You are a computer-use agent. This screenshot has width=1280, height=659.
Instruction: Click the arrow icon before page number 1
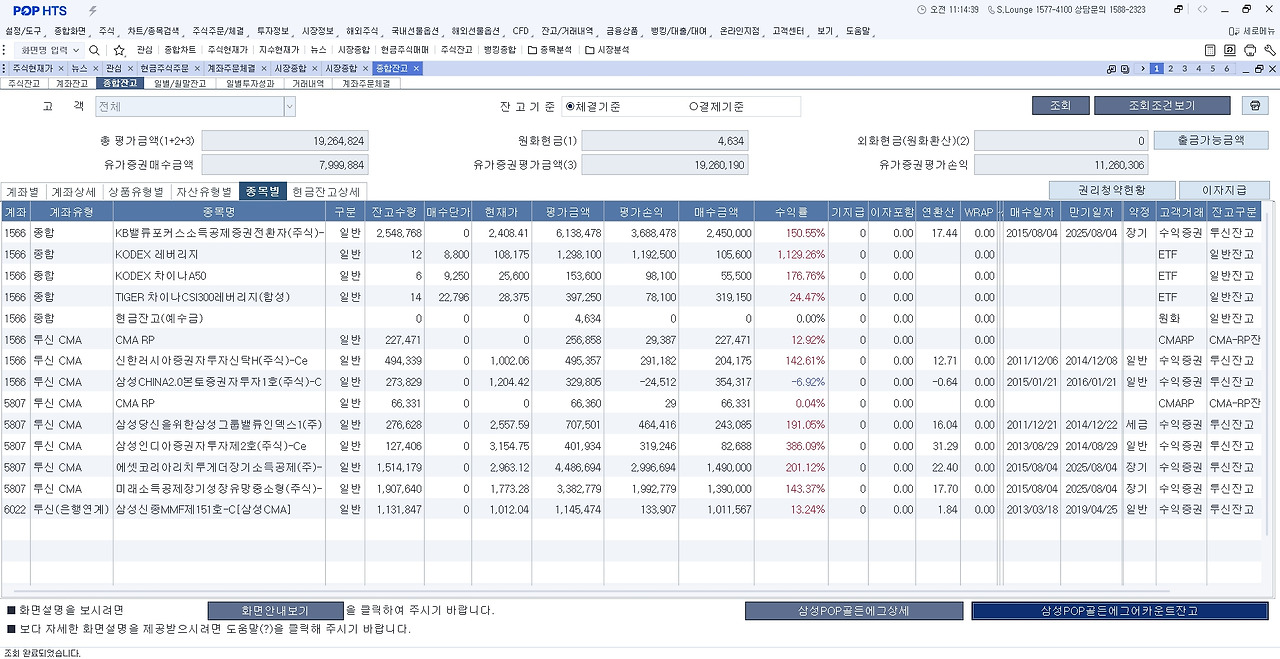click(x=1142, y=68)
